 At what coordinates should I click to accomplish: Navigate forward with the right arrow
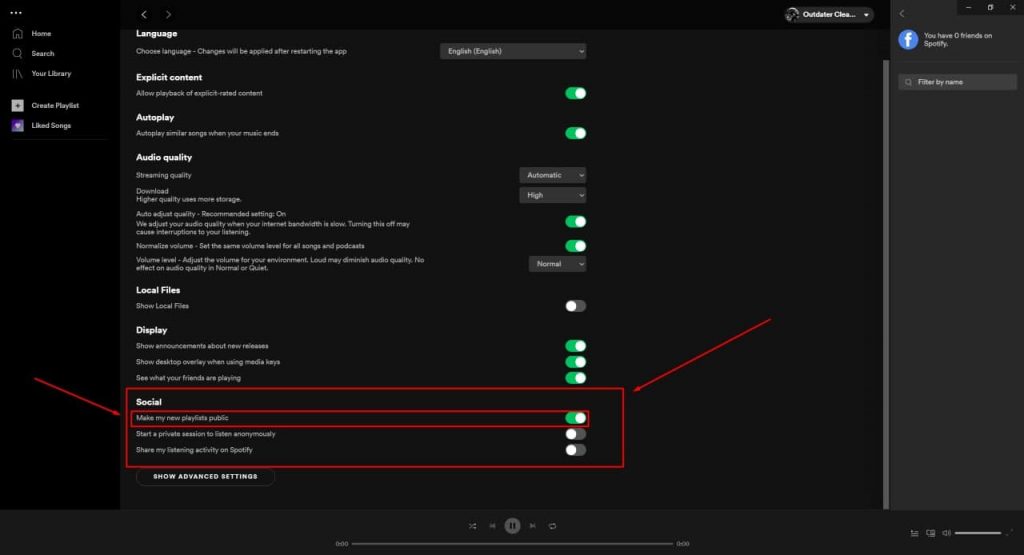(168, 14)
